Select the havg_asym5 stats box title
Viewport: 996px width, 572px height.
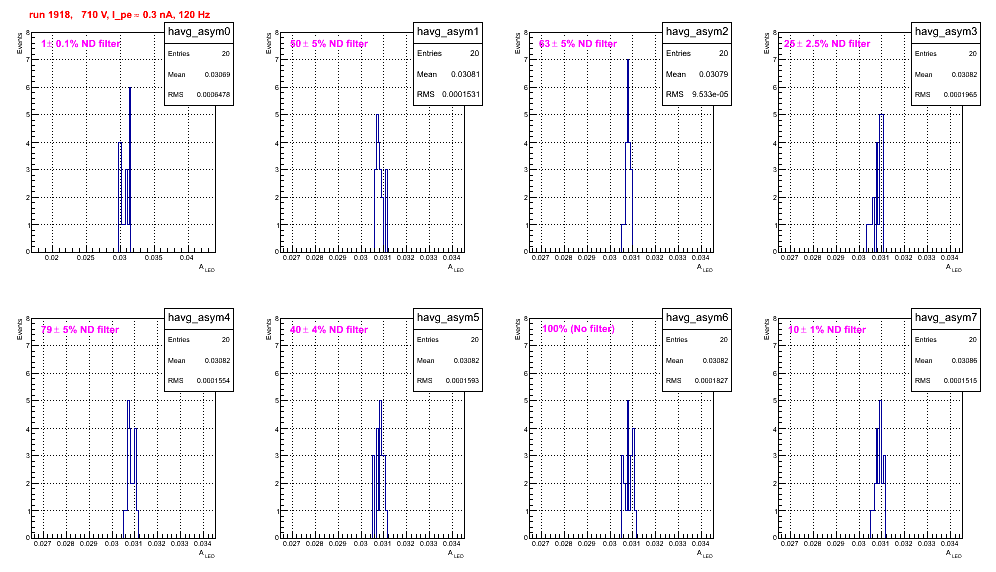(448, 318)
